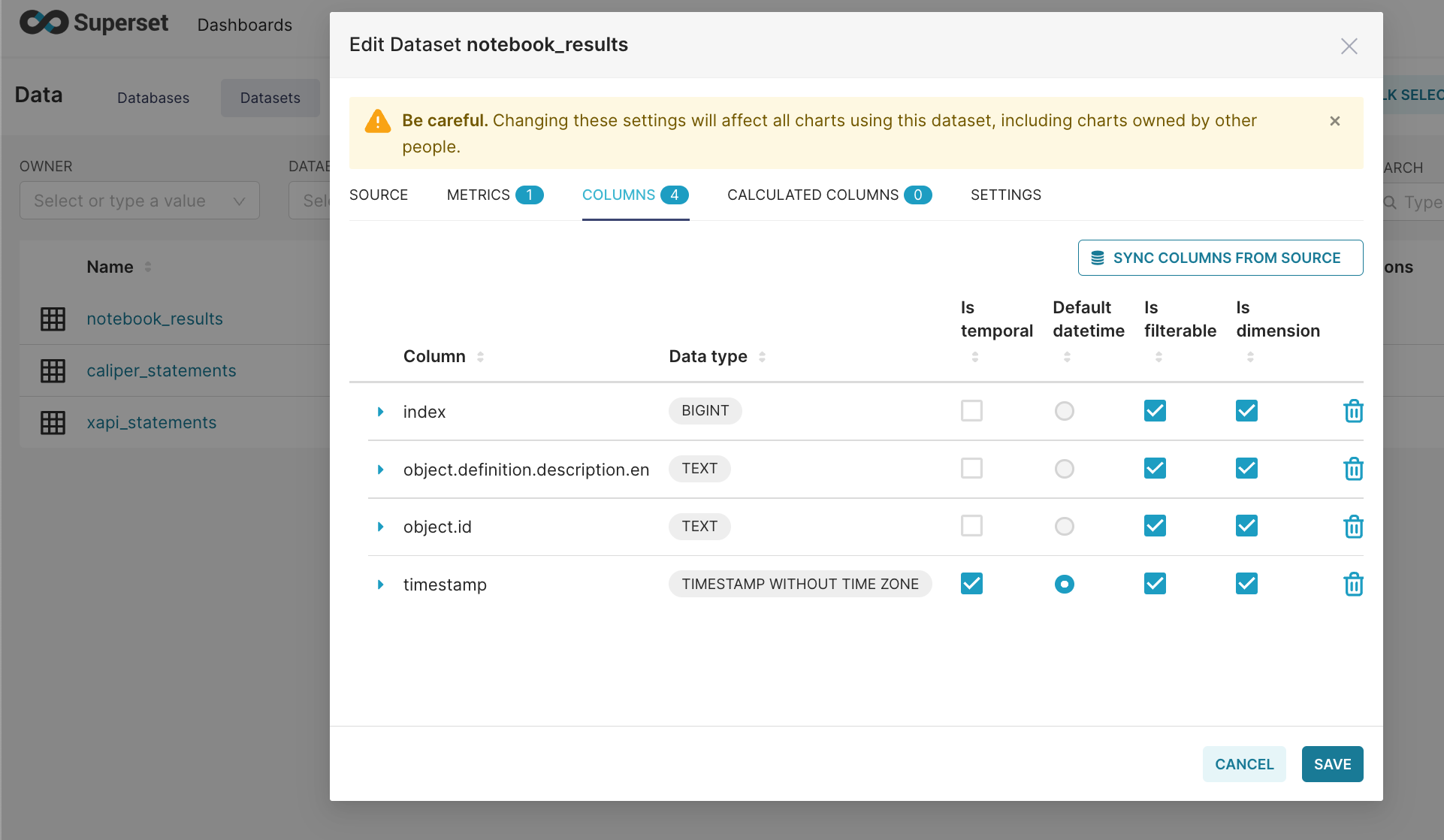1444x840 pixels.
Task: Click the Datasets tab in Data menu
Action: coord(270,97)
